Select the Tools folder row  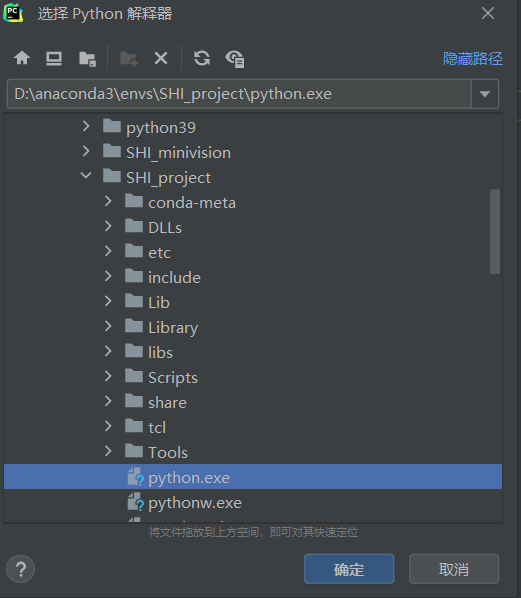pos(253,453)
